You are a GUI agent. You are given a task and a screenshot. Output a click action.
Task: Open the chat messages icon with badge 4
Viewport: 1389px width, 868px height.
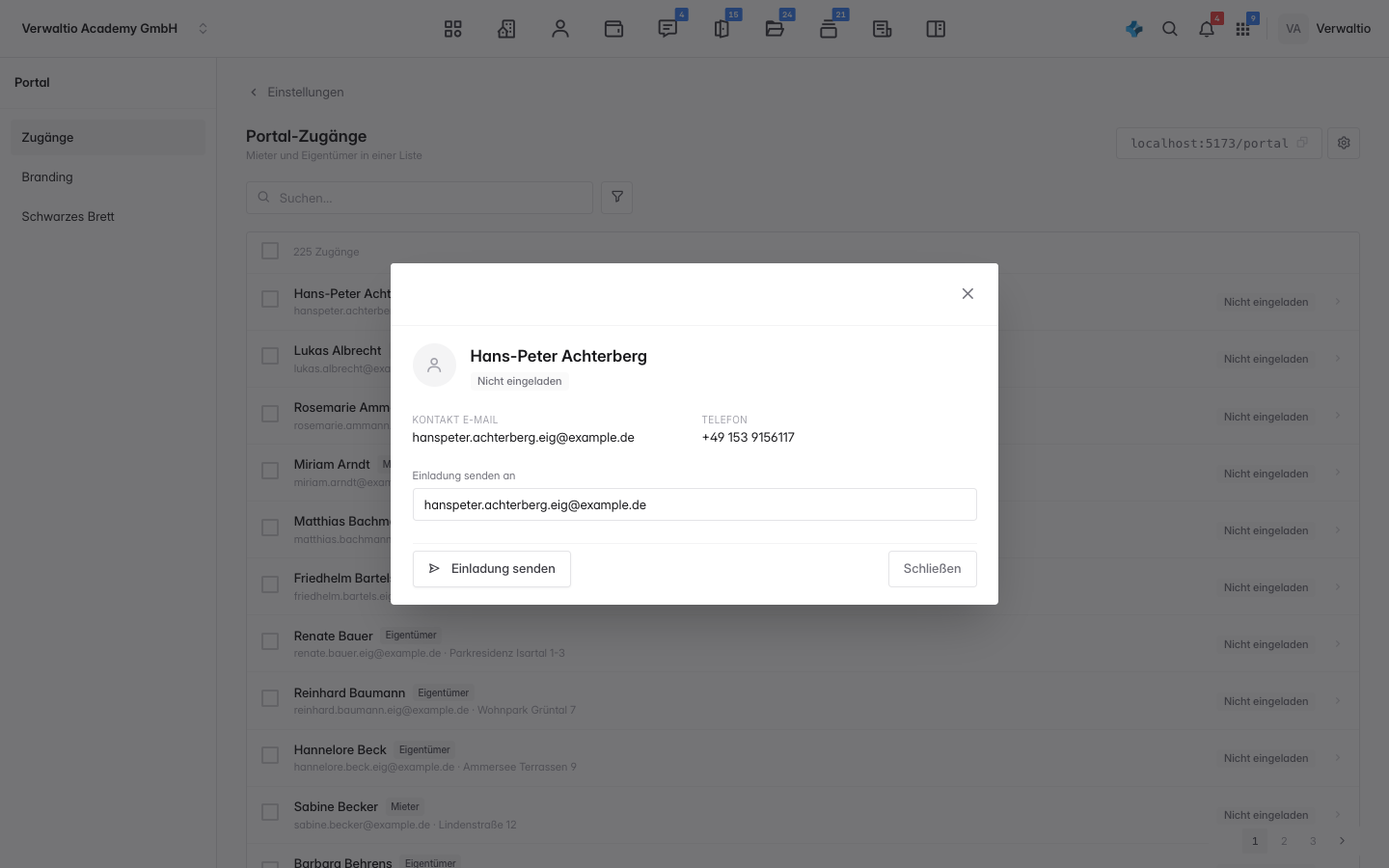pos(667,29)
